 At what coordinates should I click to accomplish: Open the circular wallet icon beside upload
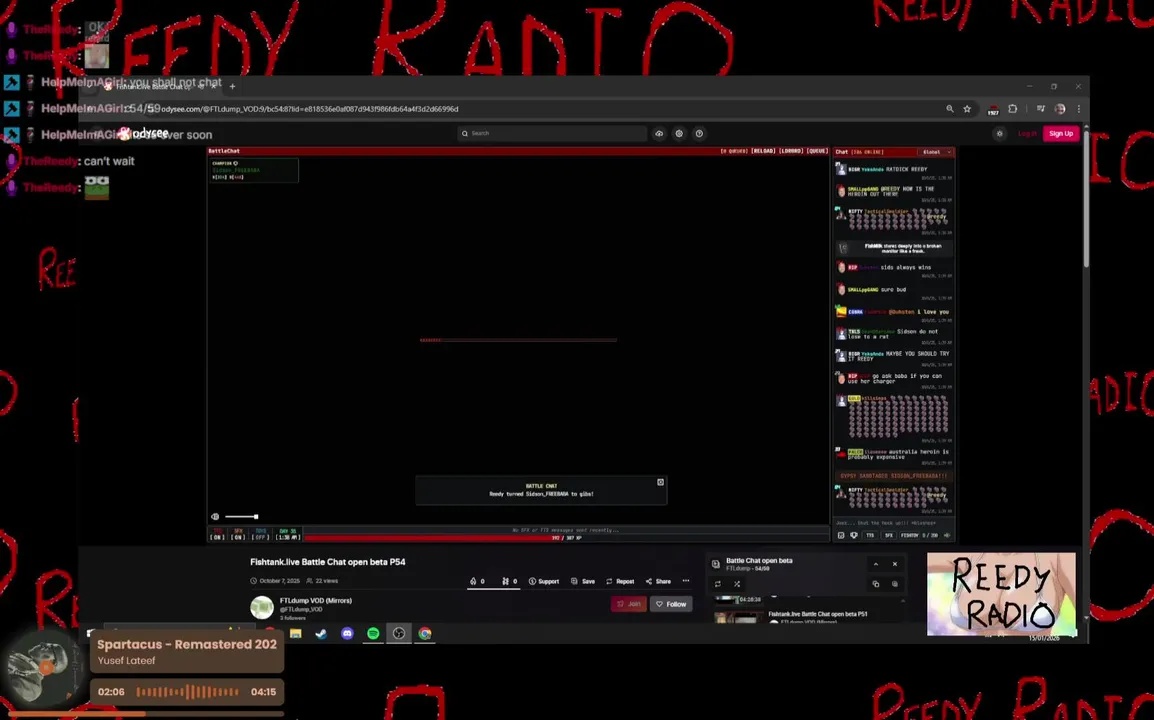point(679,133)
